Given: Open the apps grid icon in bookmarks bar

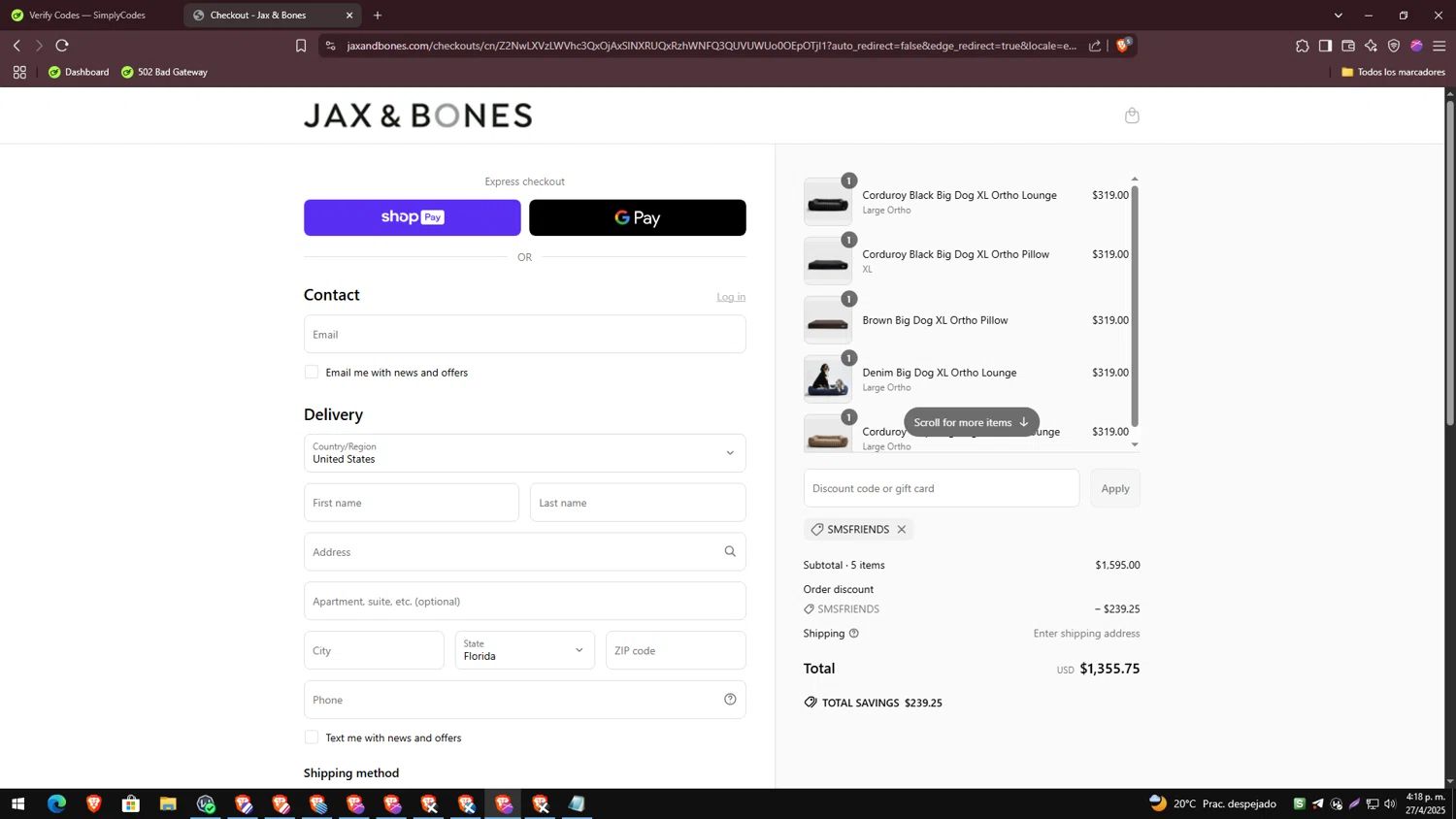Looking at the screenshot, I should pyautogui.click(x=19, y=72).
